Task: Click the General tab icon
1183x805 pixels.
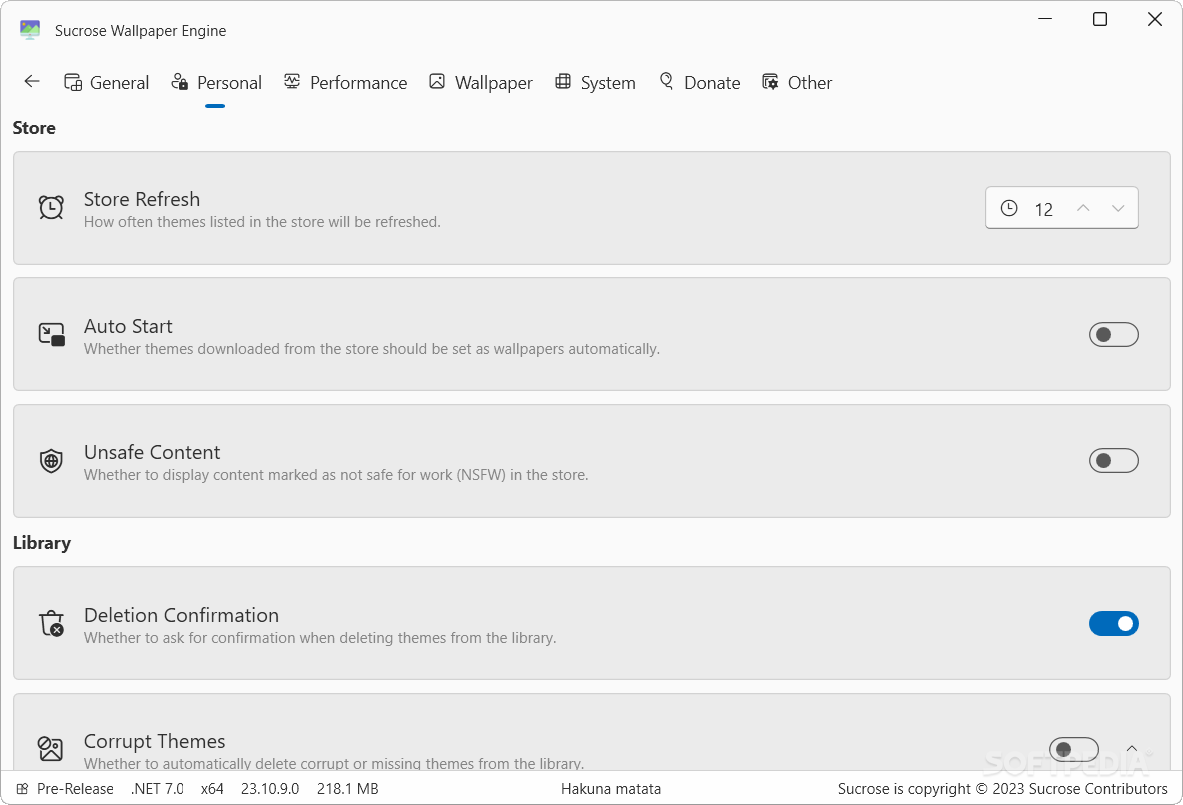Action: (x=73, y=82)
